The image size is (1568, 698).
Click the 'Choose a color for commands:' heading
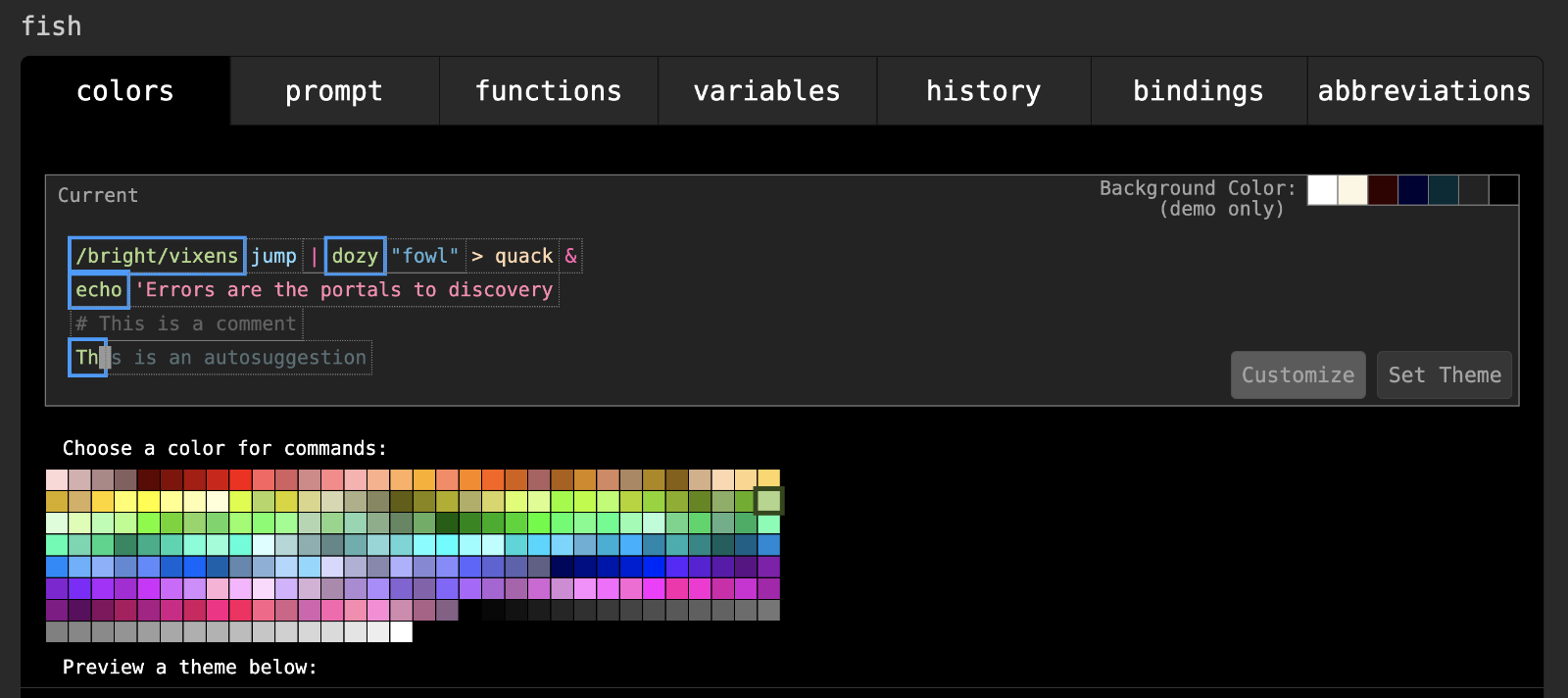pyautogui.click(x=224, y=448)
